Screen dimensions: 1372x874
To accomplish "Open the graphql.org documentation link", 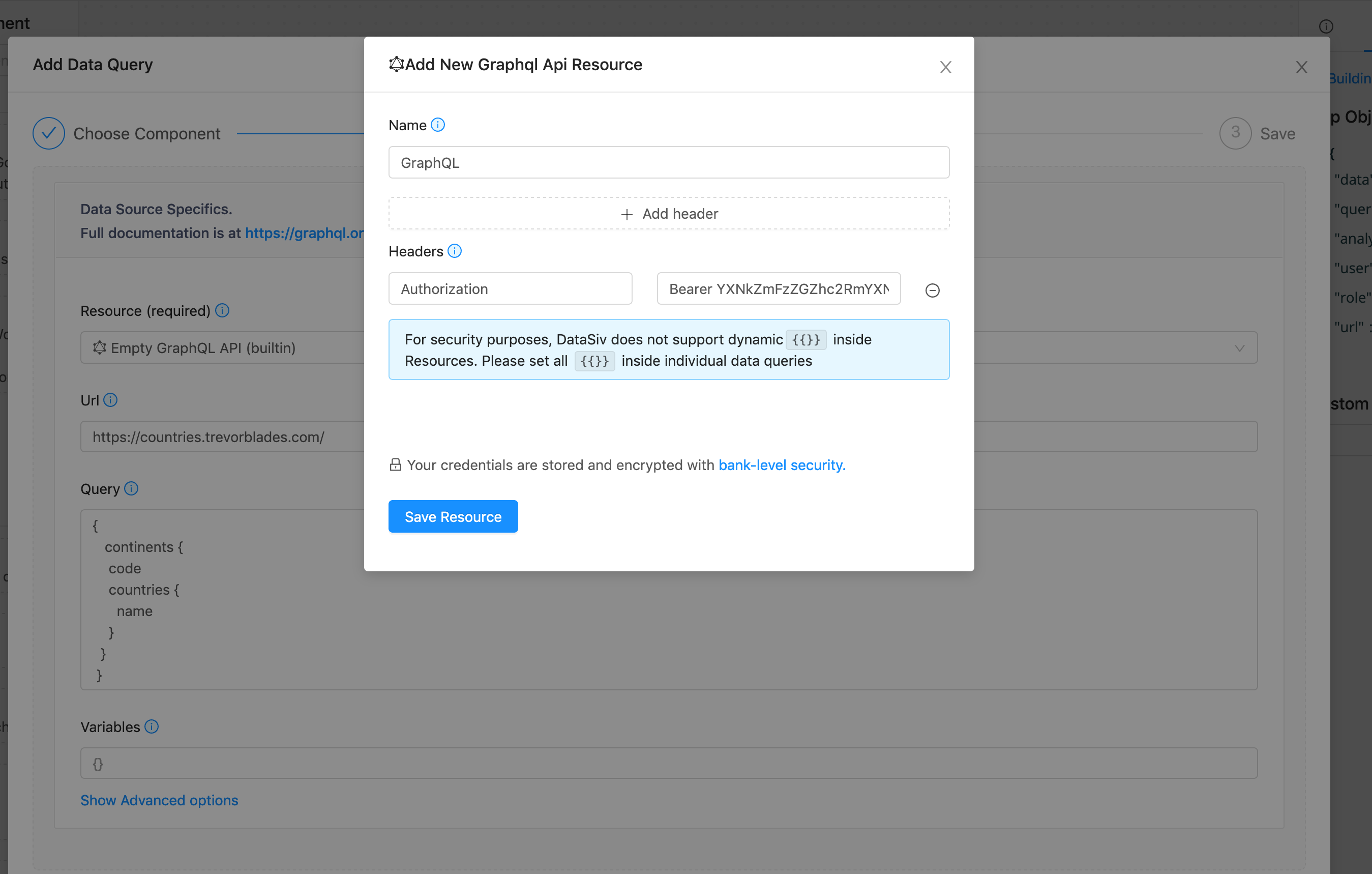I will [x=304, y=233].
